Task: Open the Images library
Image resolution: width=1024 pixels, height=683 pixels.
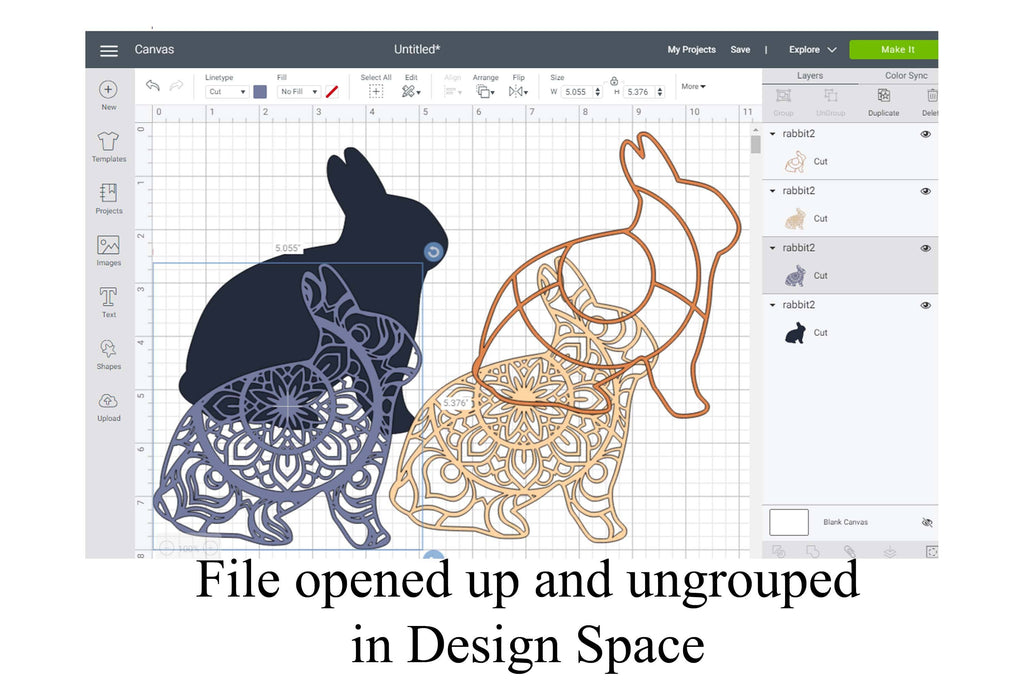Action: [x=108, y=245]
